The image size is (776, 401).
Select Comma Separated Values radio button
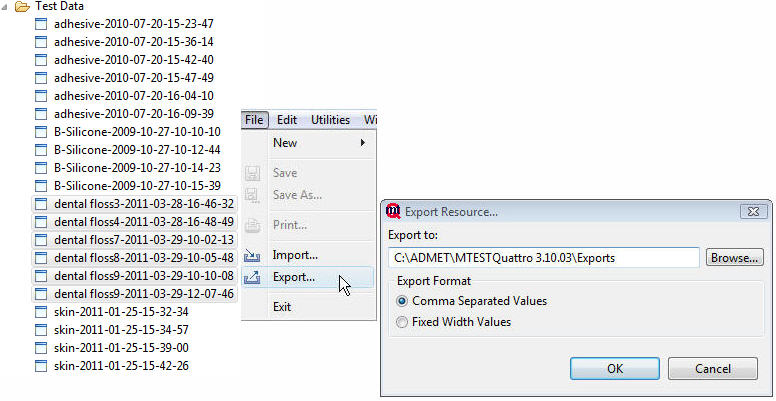pos(403,301)
